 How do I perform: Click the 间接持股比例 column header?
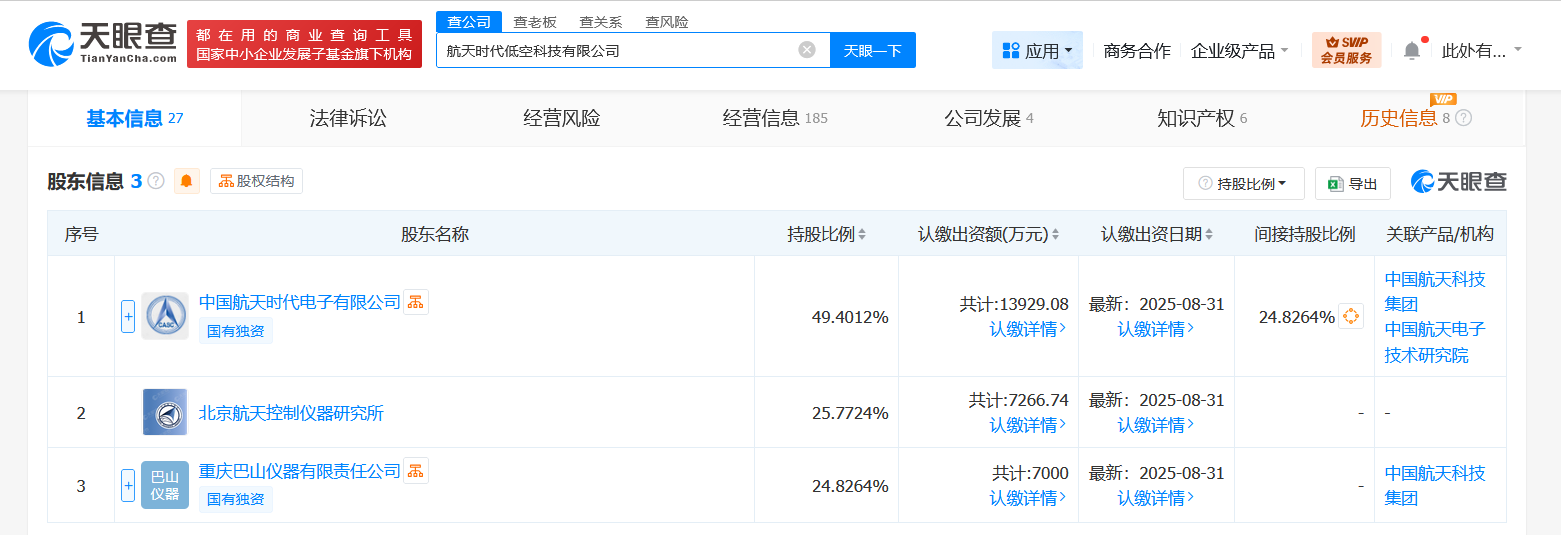[x=1305, y=234]
